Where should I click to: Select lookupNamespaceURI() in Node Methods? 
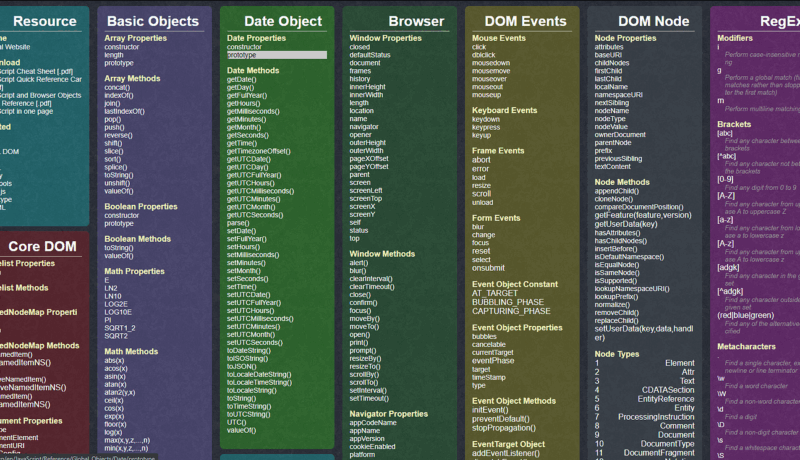click(x=632, y=289)
